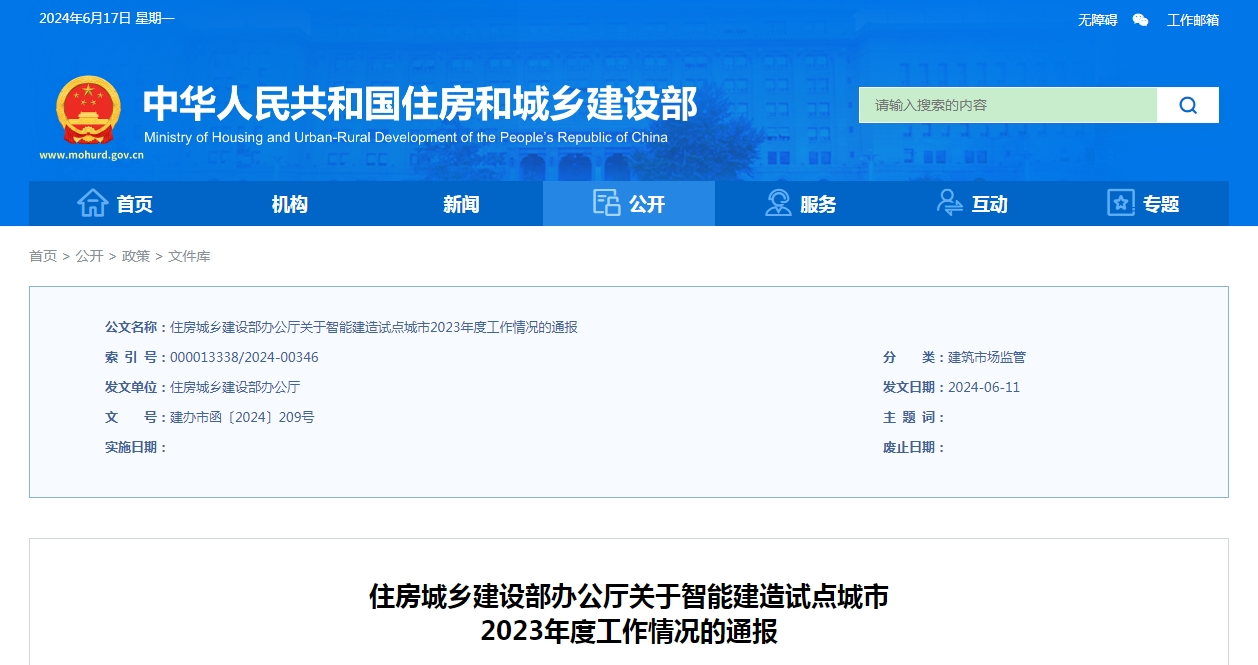Click the person icon beside 服务

tap(778, 203)
